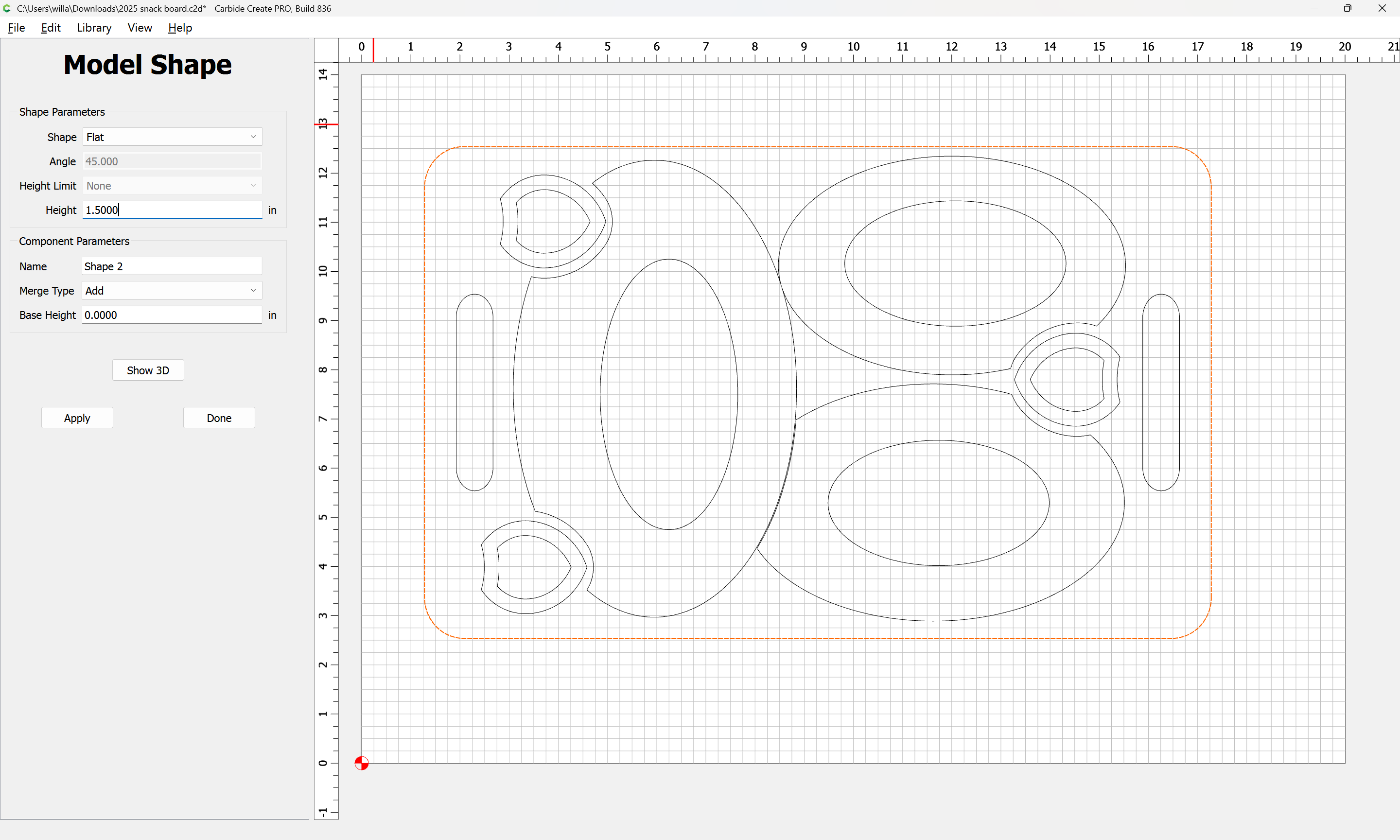The image size is (1400, 840).
Task: Restore down the application window
Action: [1347, 8]
